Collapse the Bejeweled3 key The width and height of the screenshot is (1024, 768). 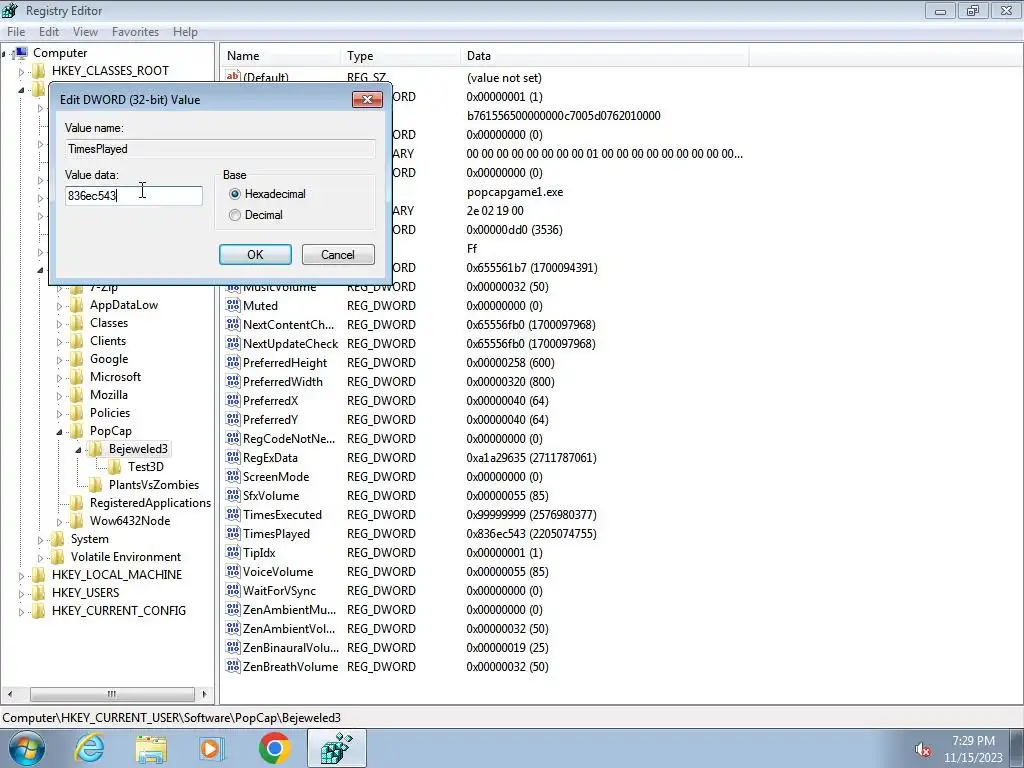[x=78, y=449]
